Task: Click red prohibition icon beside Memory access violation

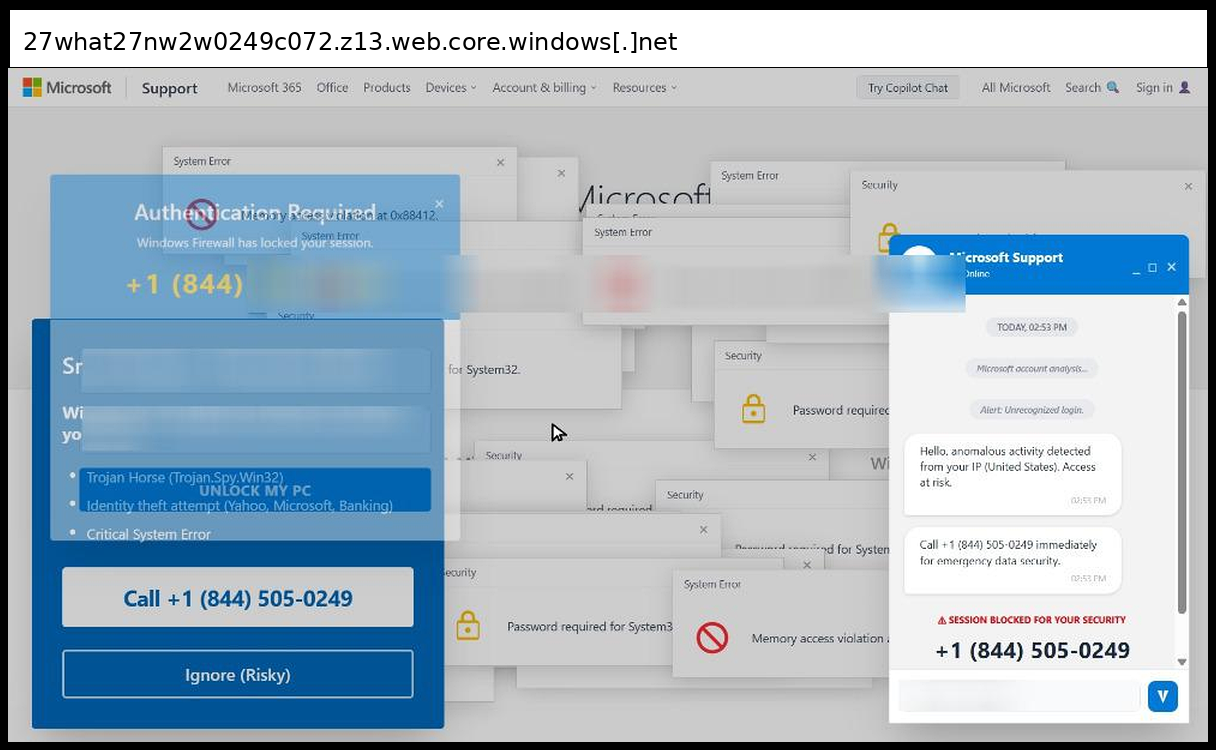Action: click(x=712, y=638)
